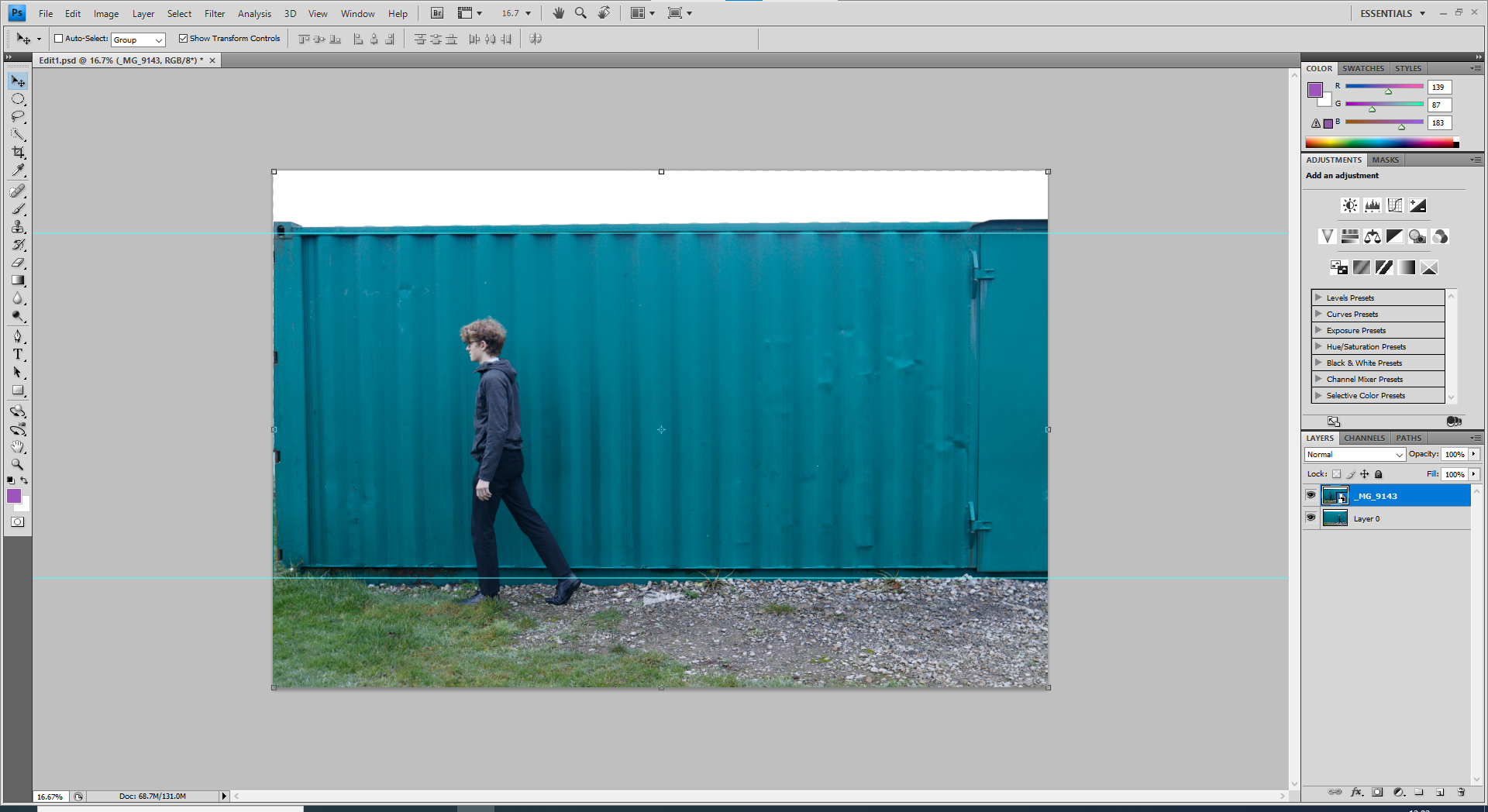Open the ESSENTIALS workspace dropdown
1488x812 pixels.
1393,13
